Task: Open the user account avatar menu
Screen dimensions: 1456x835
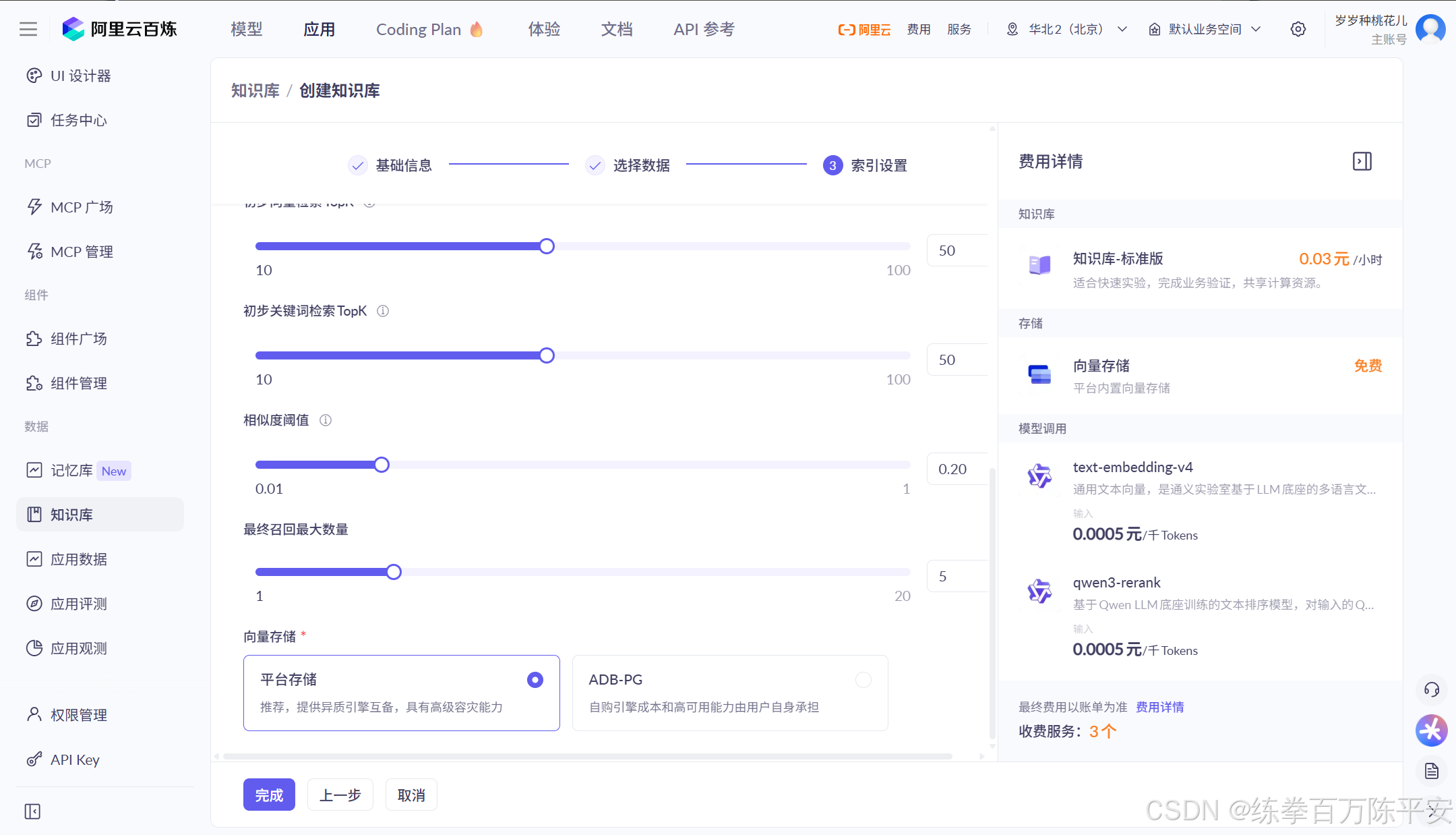Action: tap(1430, 29)
